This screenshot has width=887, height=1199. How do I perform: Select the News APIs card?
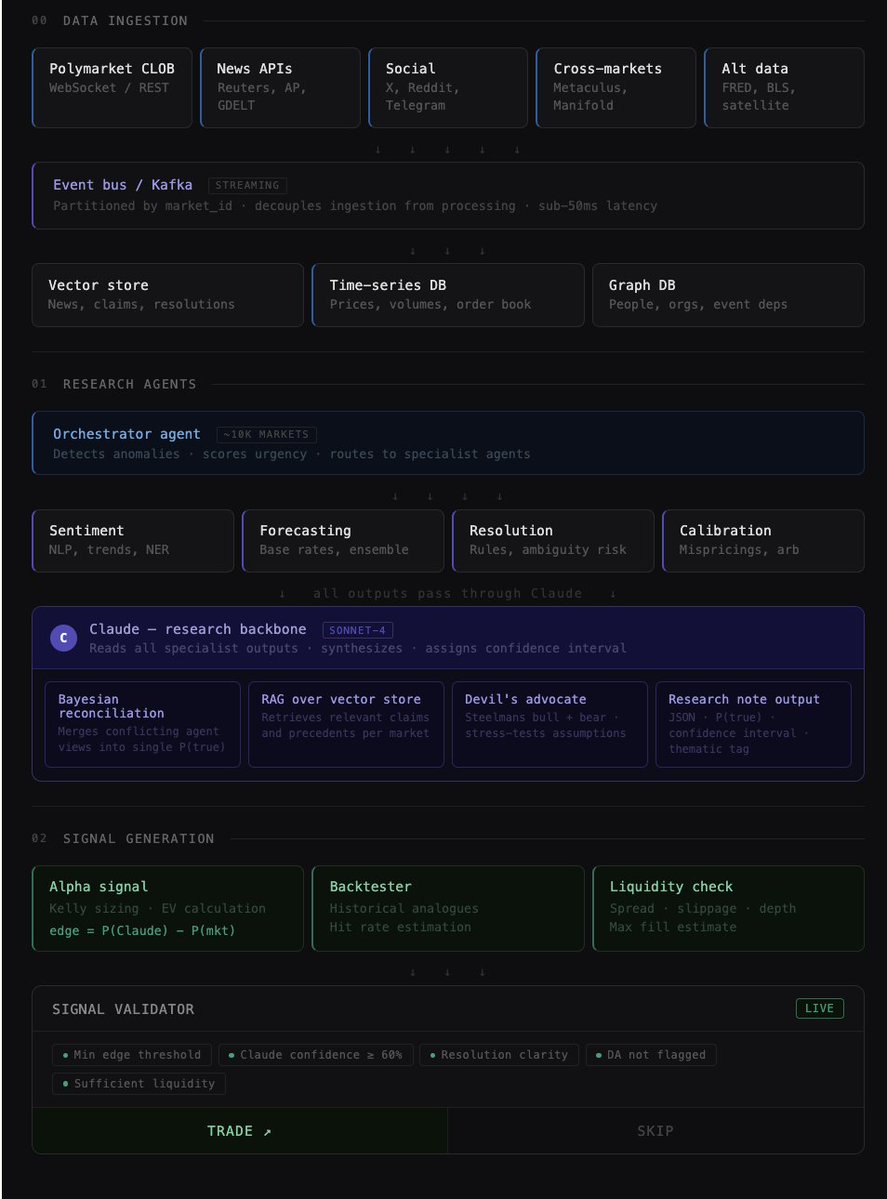click(x=280, y=87)
